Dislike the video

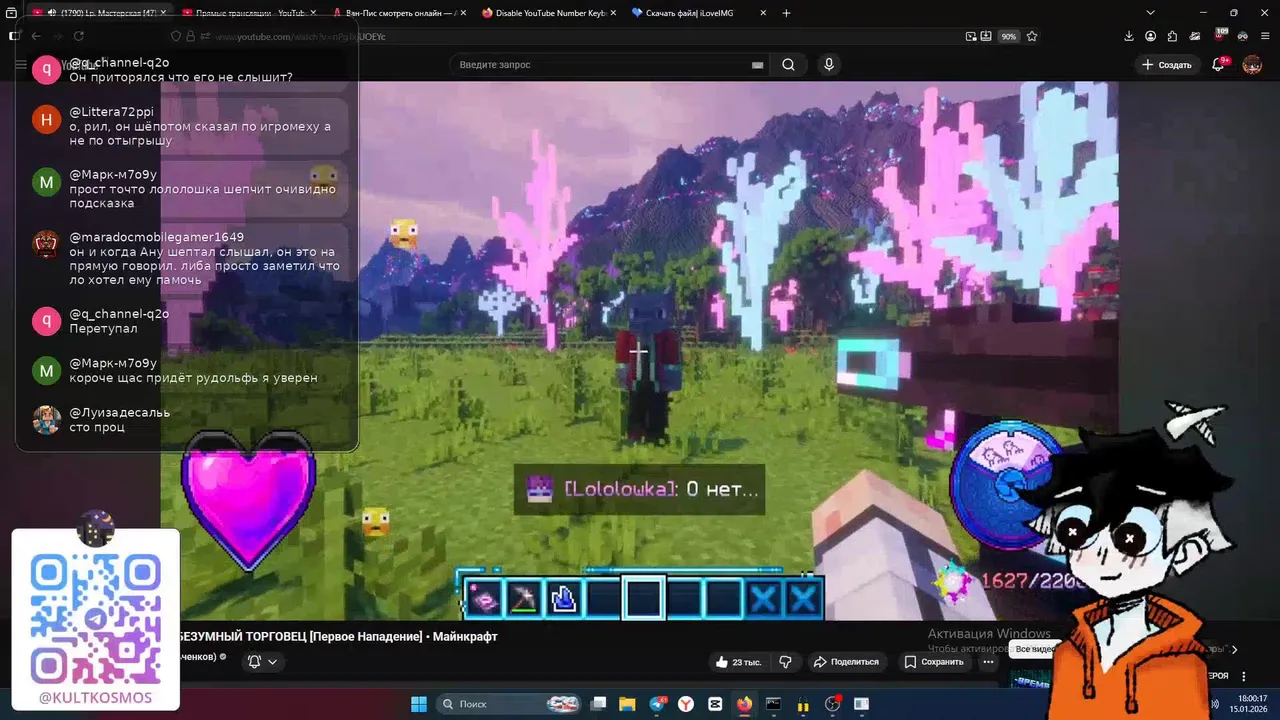785,662
